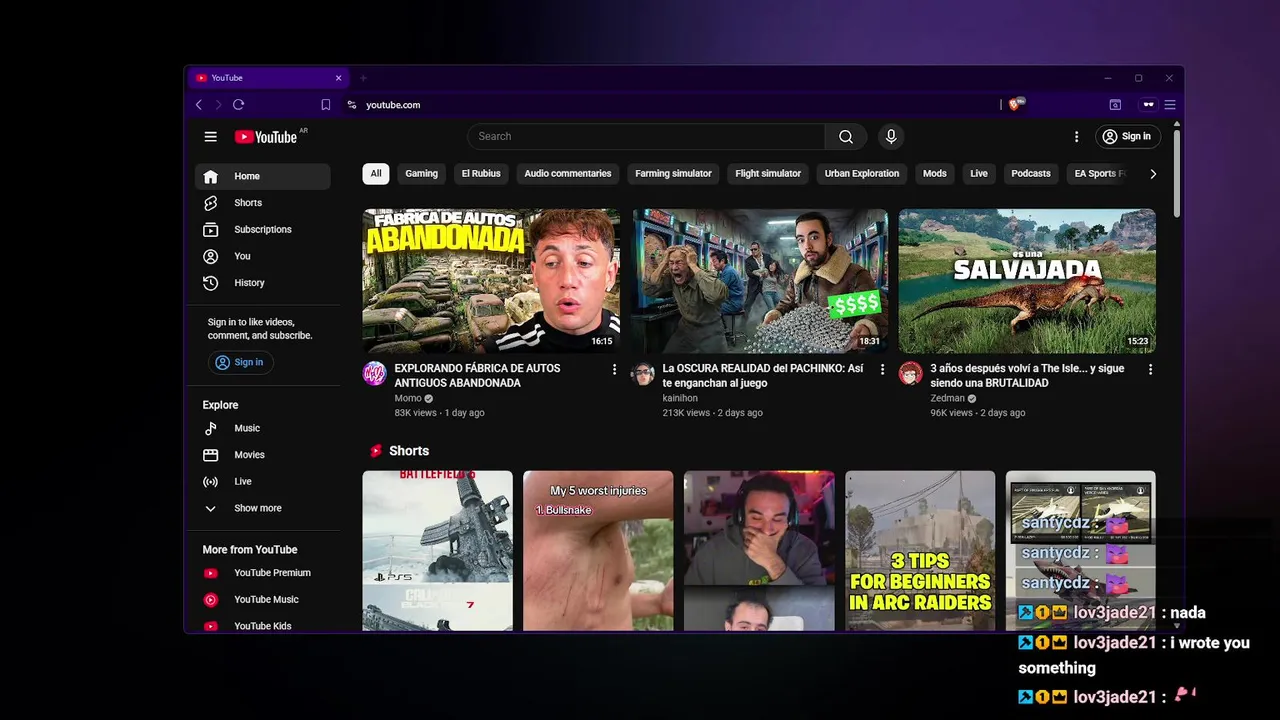Select the Audio commentaries chip

567,174
